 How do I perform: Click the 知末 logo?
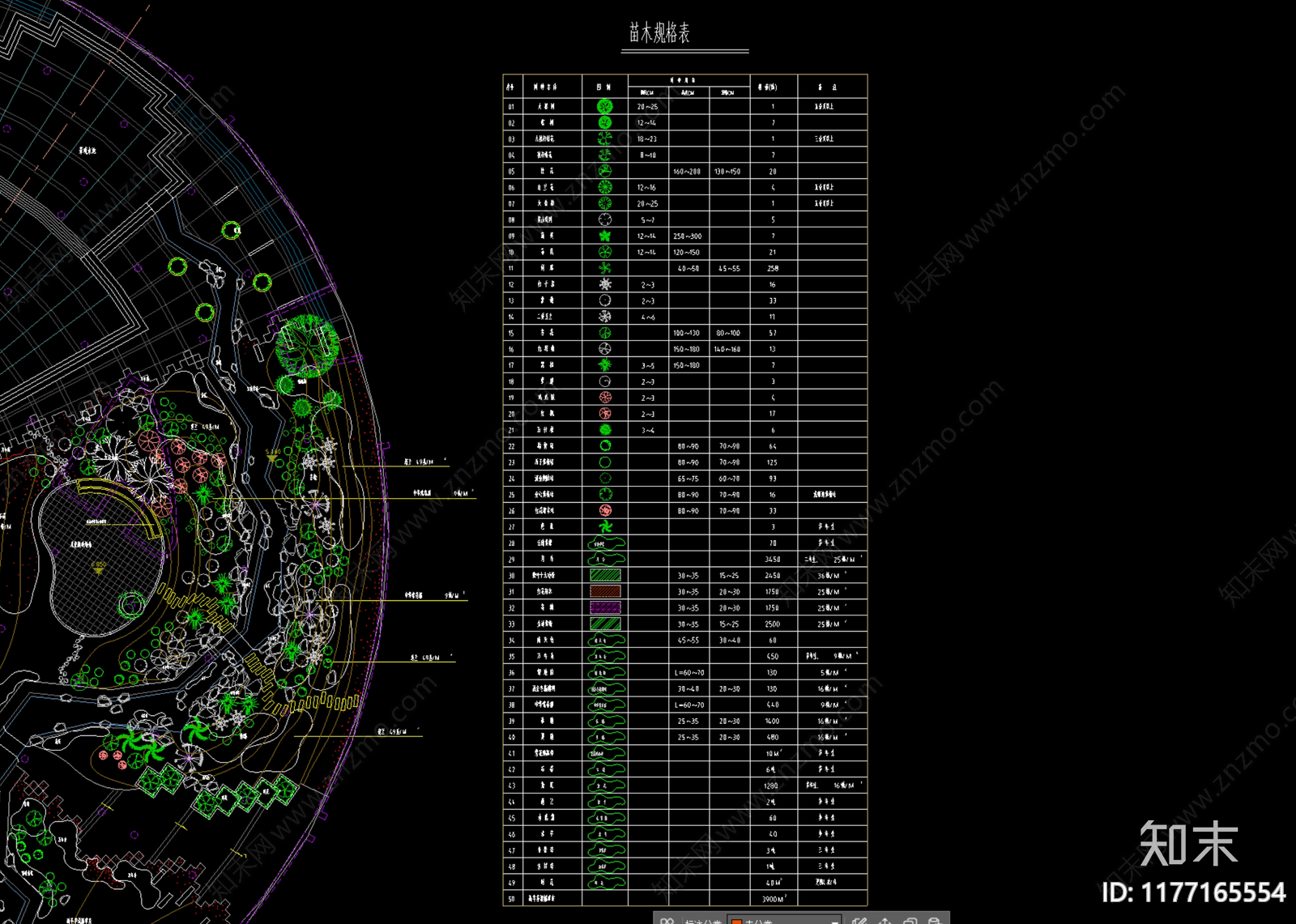pos(1188,844)
